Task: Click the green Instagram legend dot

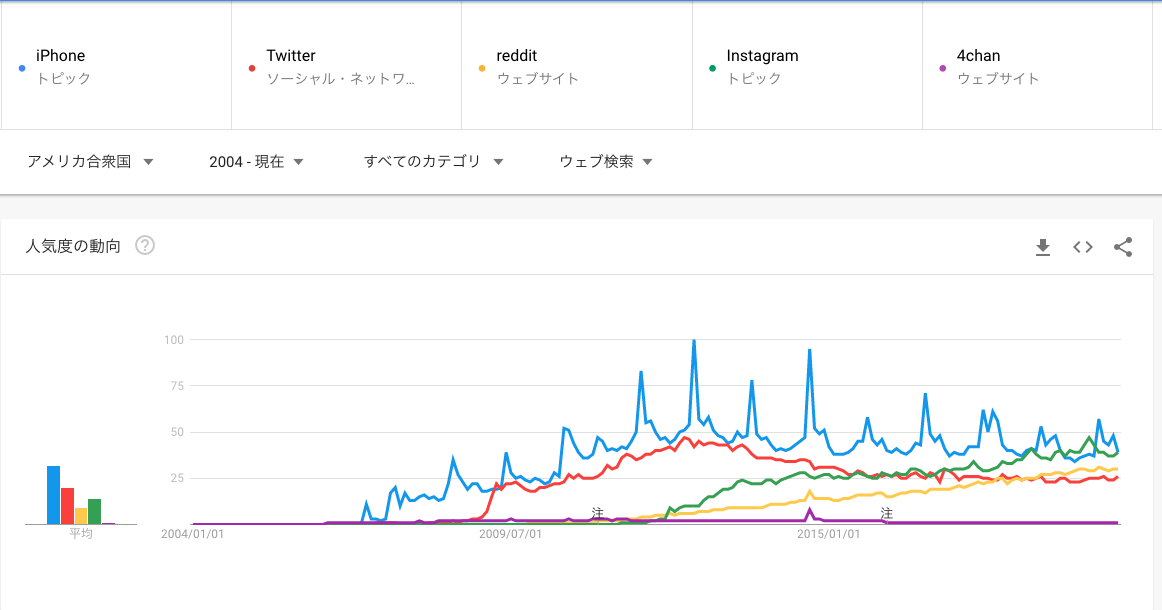Action: (x=712, y=68)
